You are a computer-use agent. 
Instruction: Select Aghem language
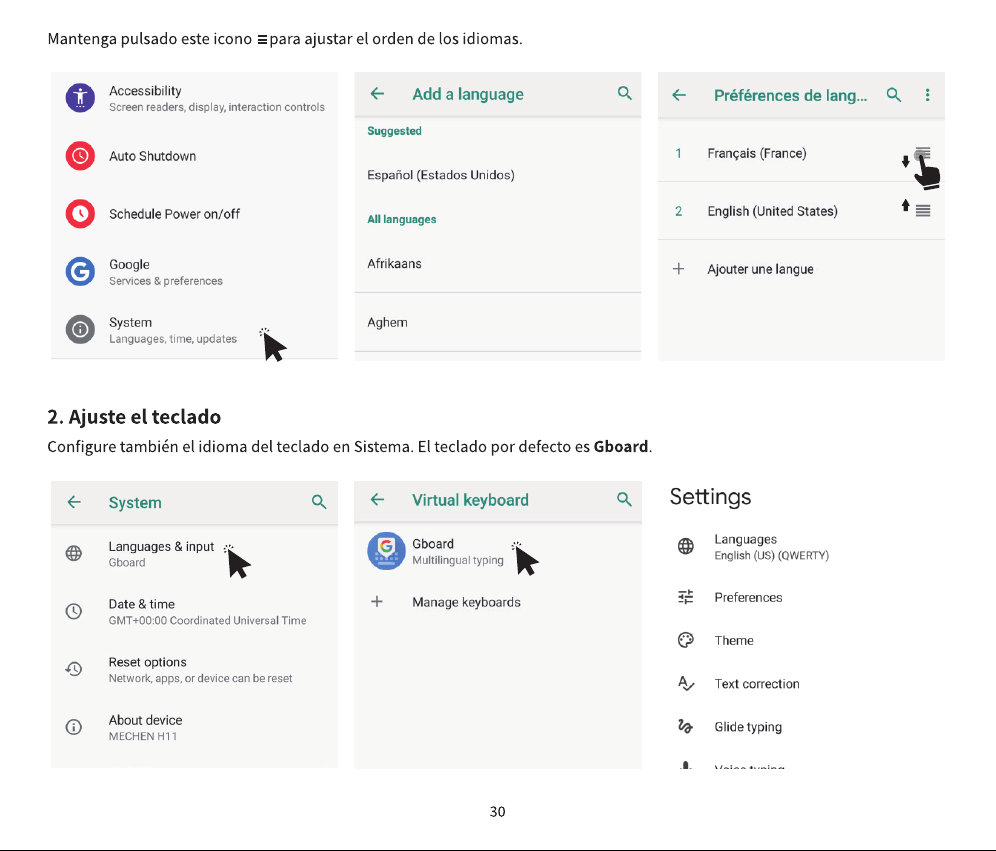[x=498, y=322]
